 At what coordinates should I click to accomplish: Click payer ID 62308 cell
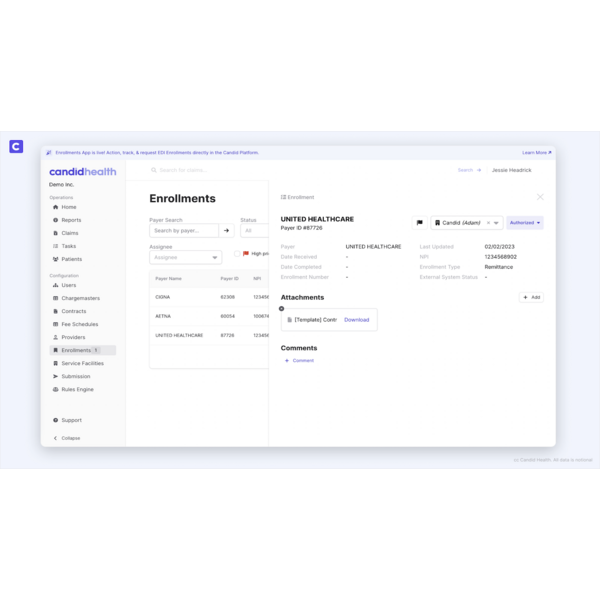227,297
